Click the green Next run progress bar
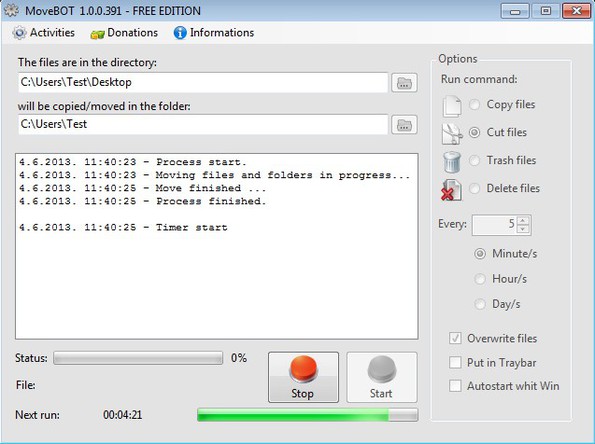Image resolution: width=595 pixels, height=444 pixels. [x=307, y=415]
